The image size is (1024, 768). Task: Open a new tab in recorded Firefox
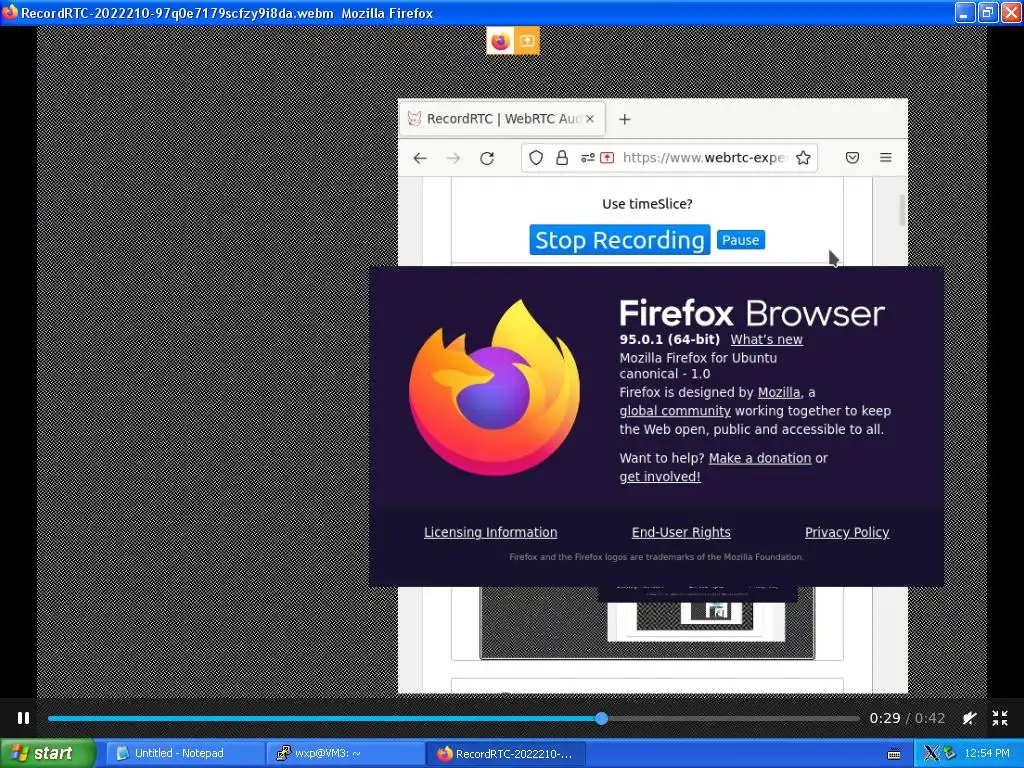coord(625,119)
